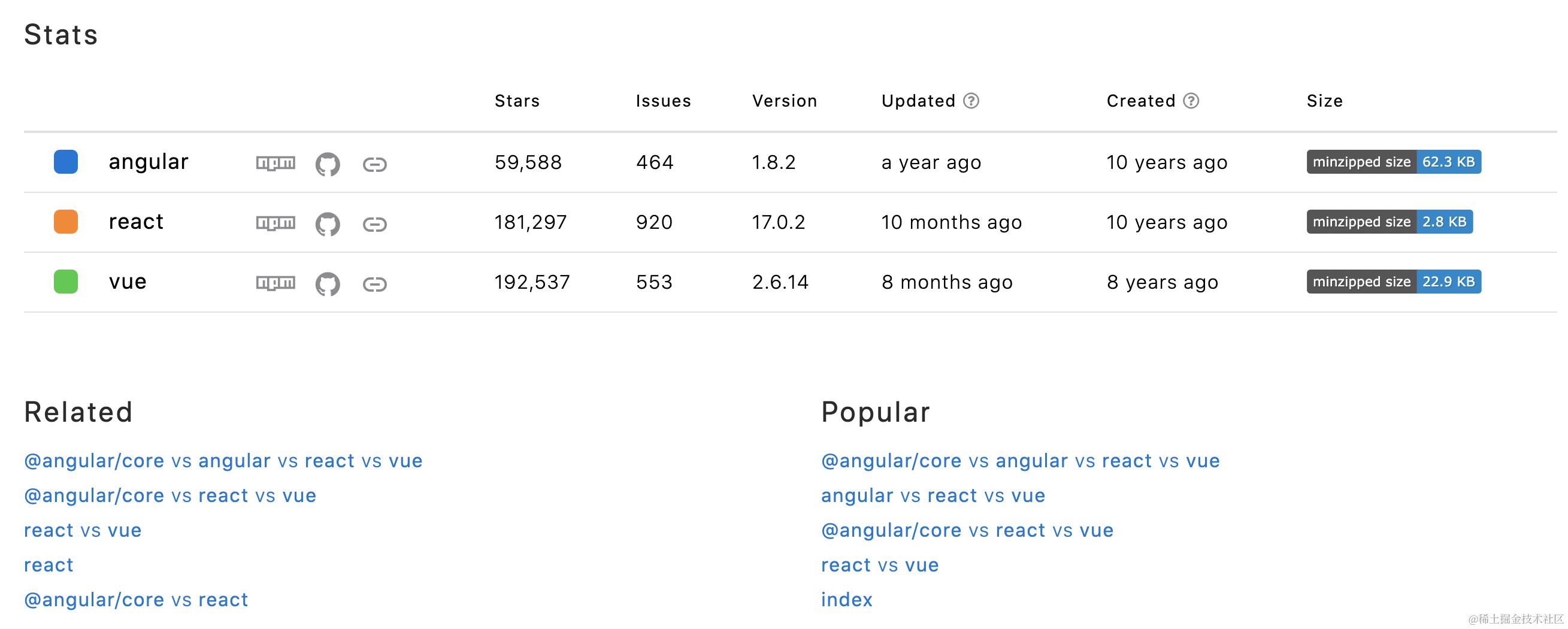
Task: Open react's GitHub repository icon
Action: coord(328,223)
